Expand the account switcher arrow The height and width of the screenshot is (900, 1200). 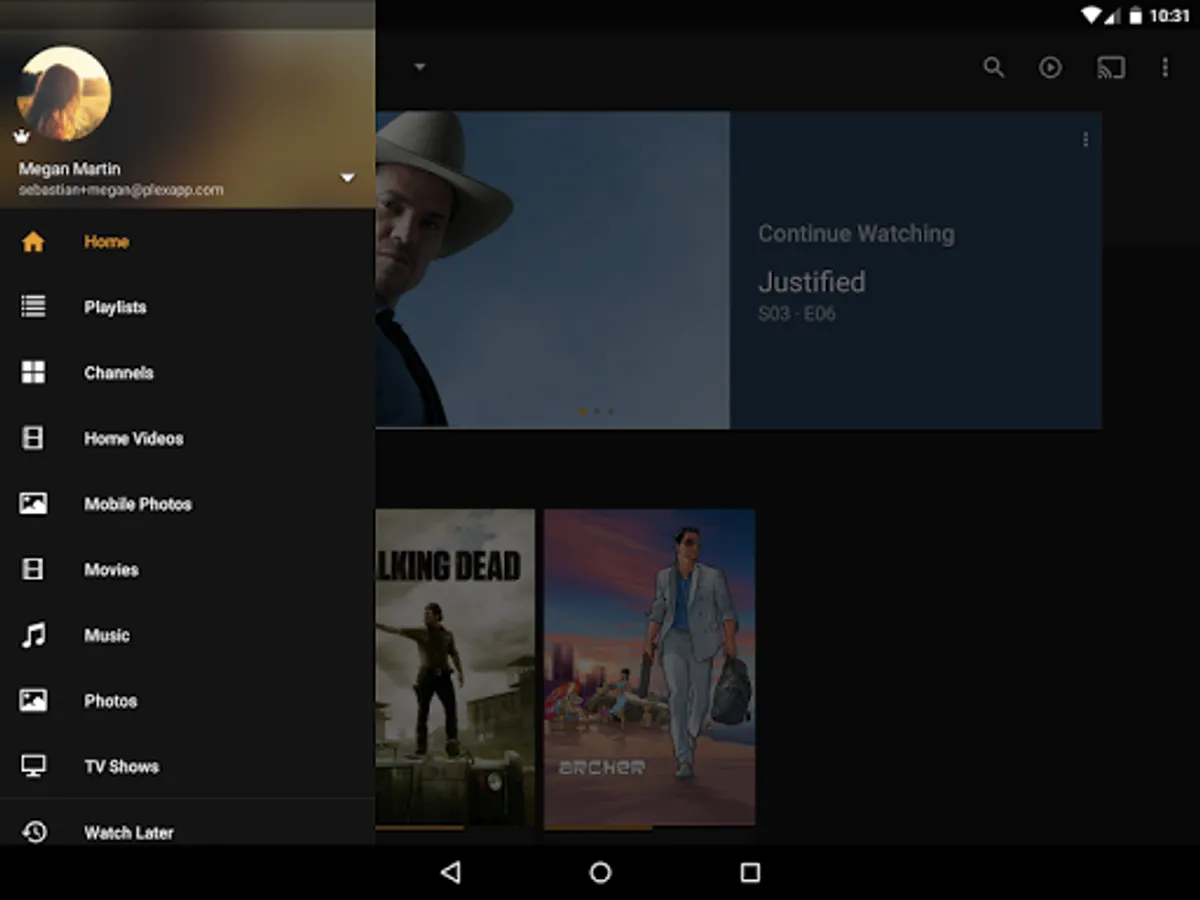(348, 178)
